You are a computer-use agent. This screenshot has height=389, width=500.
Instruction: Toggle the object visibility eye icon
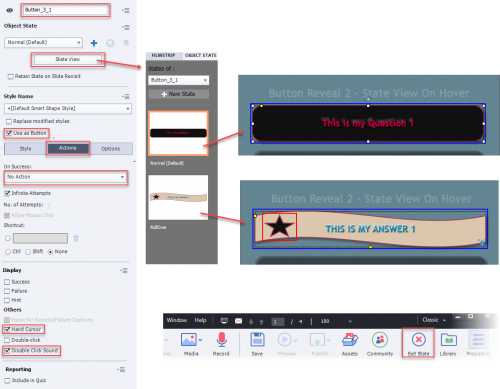[x=10, y=10]
